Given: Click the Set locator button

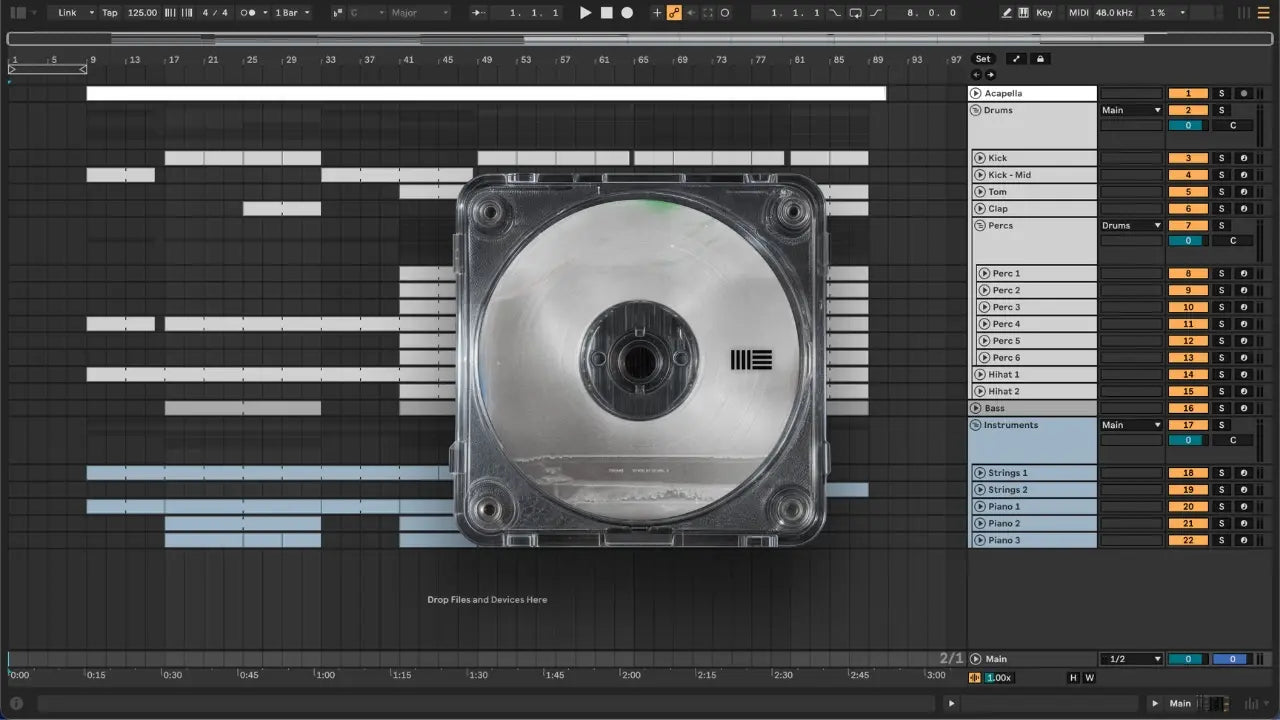Looking at the screenshot, I should (x=984, y=59).
